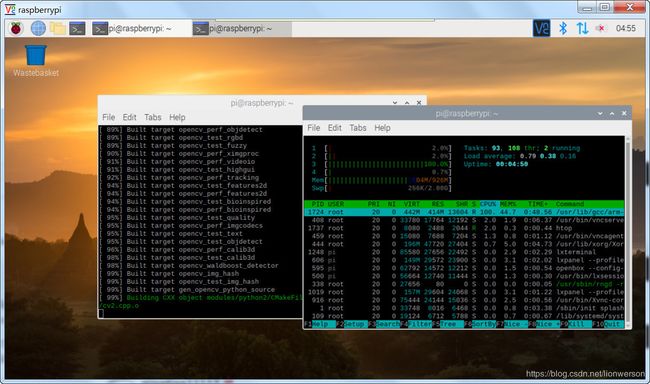Launch the web browser globe icon
The image size is (650, 384).
point(38,28)
